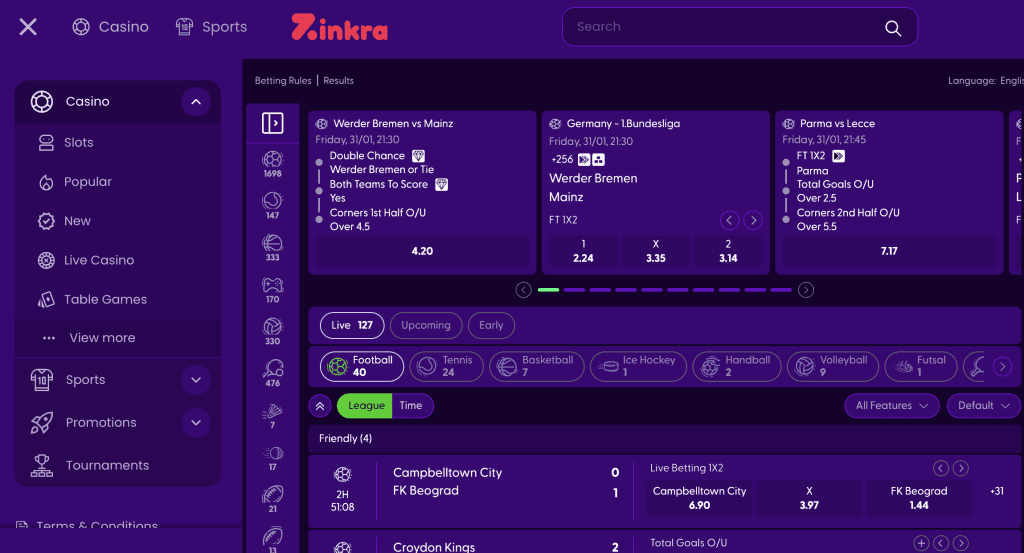Open the Language selector
Screen dimensions: 1024x553
tap(985, 80)
